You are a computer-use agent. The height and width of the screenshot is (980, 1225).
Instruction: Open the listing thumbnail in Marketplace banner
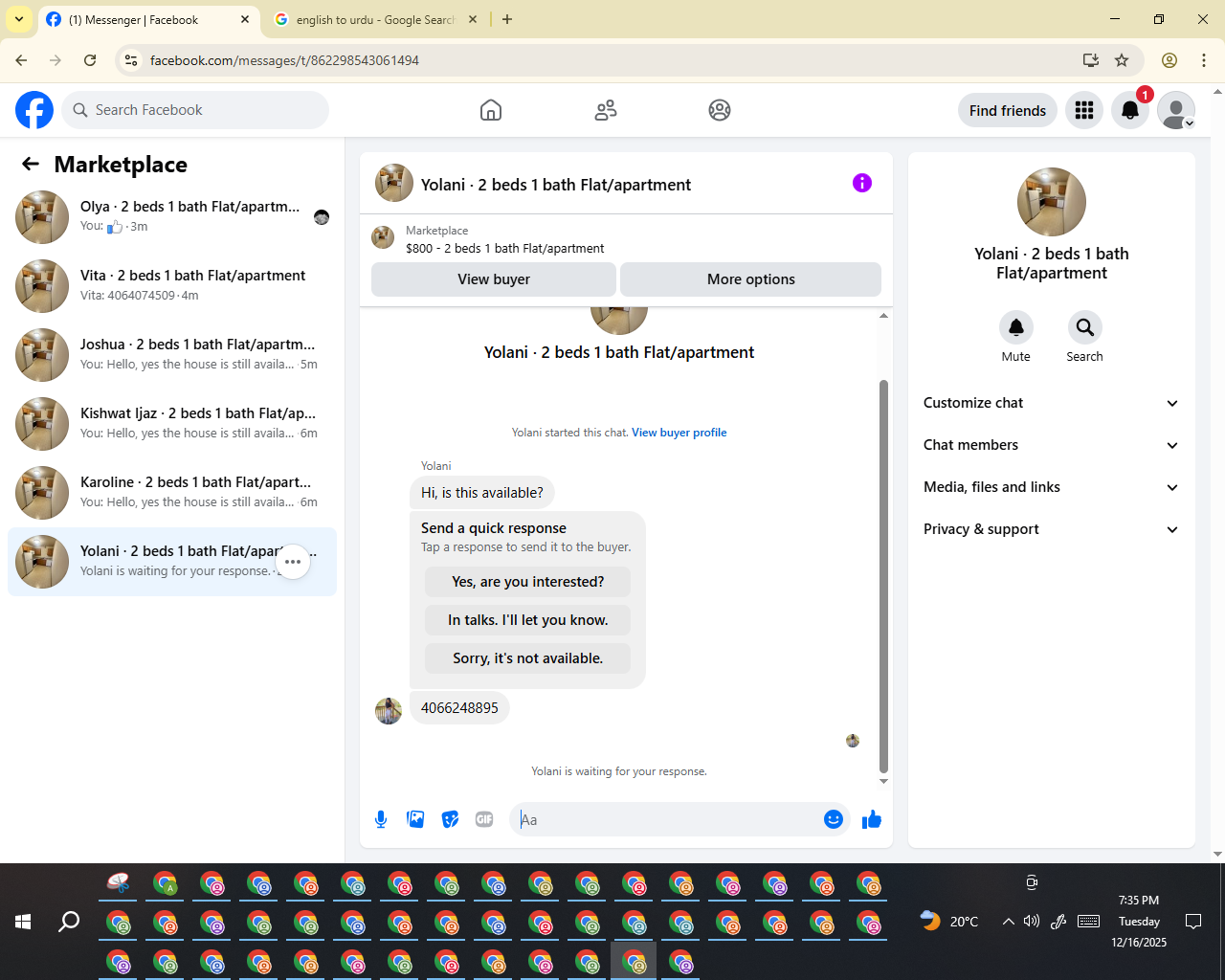(x=383, y=237)
